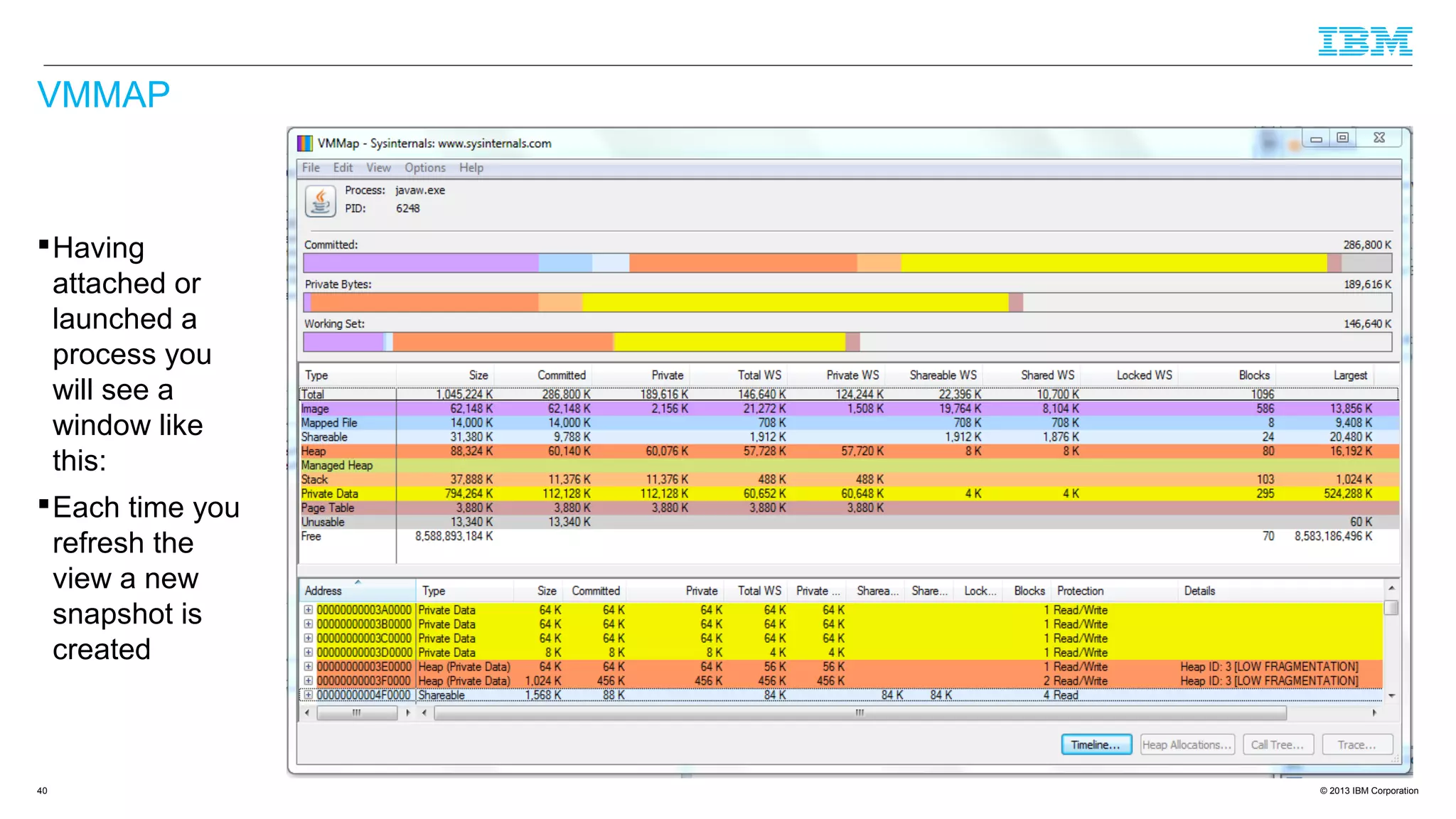
Task: Expand address 00000000003E0000 heap row
Action: click(x=309, y=667)
